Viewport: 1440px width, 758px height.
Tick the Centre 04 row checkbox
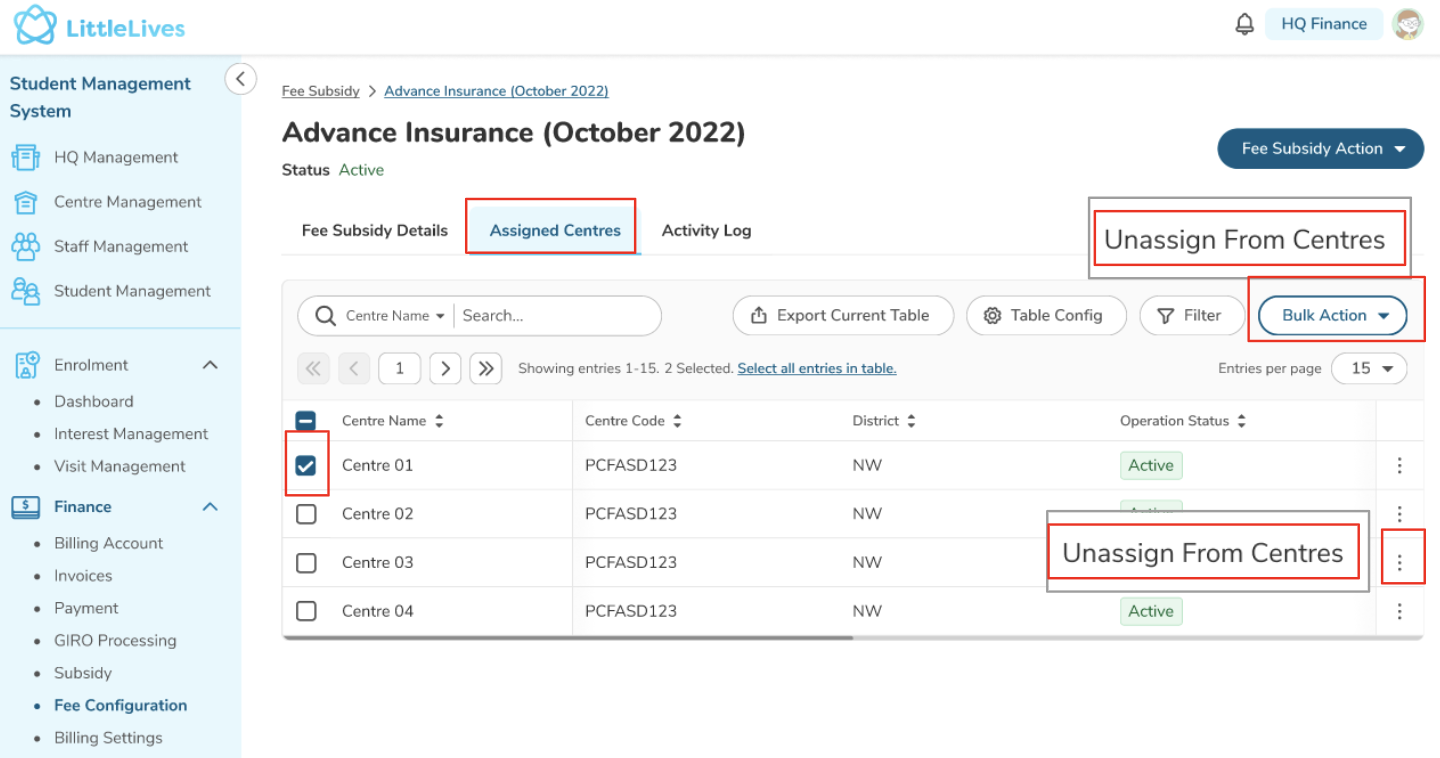click(306, 611)
